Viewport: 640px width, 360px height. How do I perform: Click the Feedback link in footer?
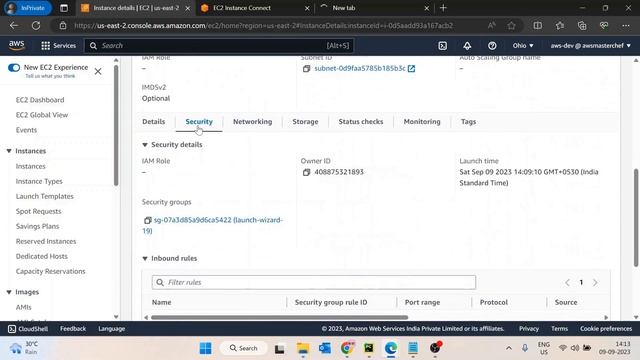[73, 329]
